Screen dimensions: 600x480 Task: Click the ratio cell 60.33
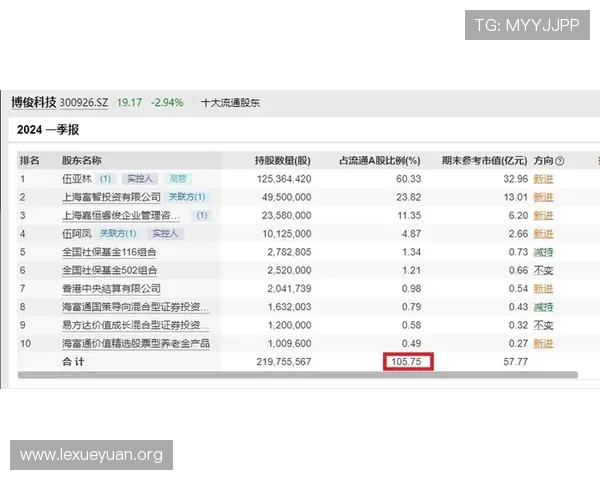point(408,179)
